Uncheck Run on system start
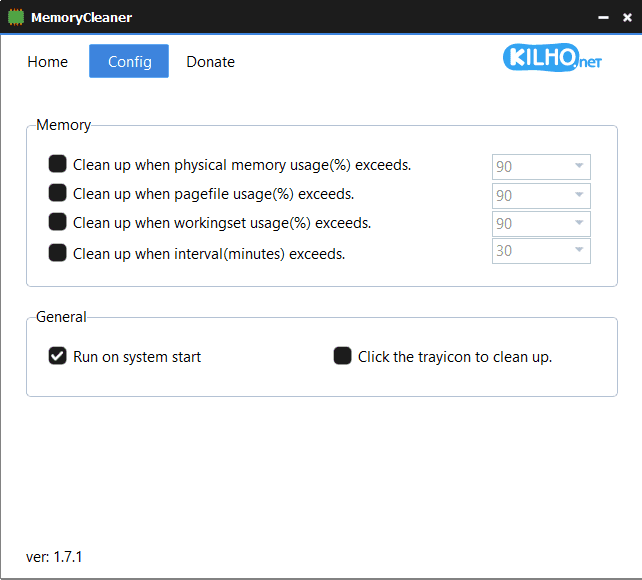This screenshot has height=580, width=642. point(58,356)
